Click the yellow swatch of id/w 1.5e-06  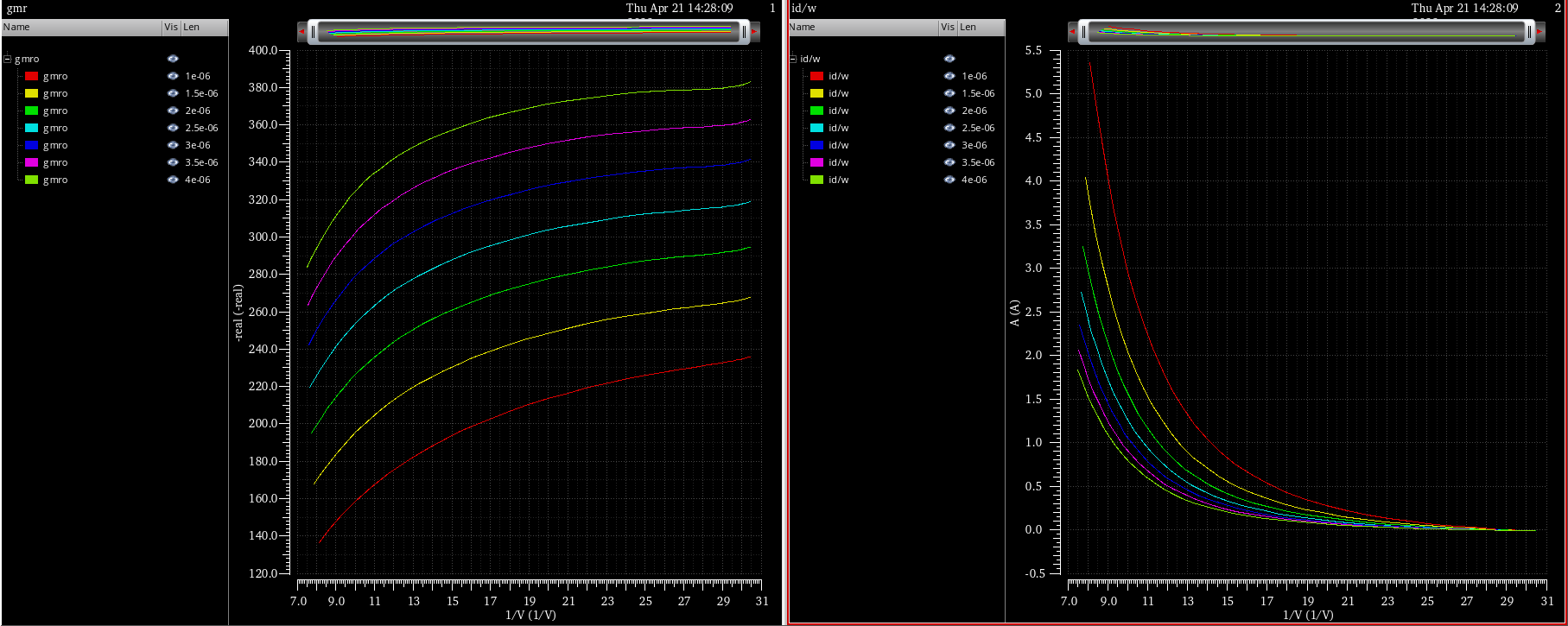pyautogui.click(x=816, y=93)
